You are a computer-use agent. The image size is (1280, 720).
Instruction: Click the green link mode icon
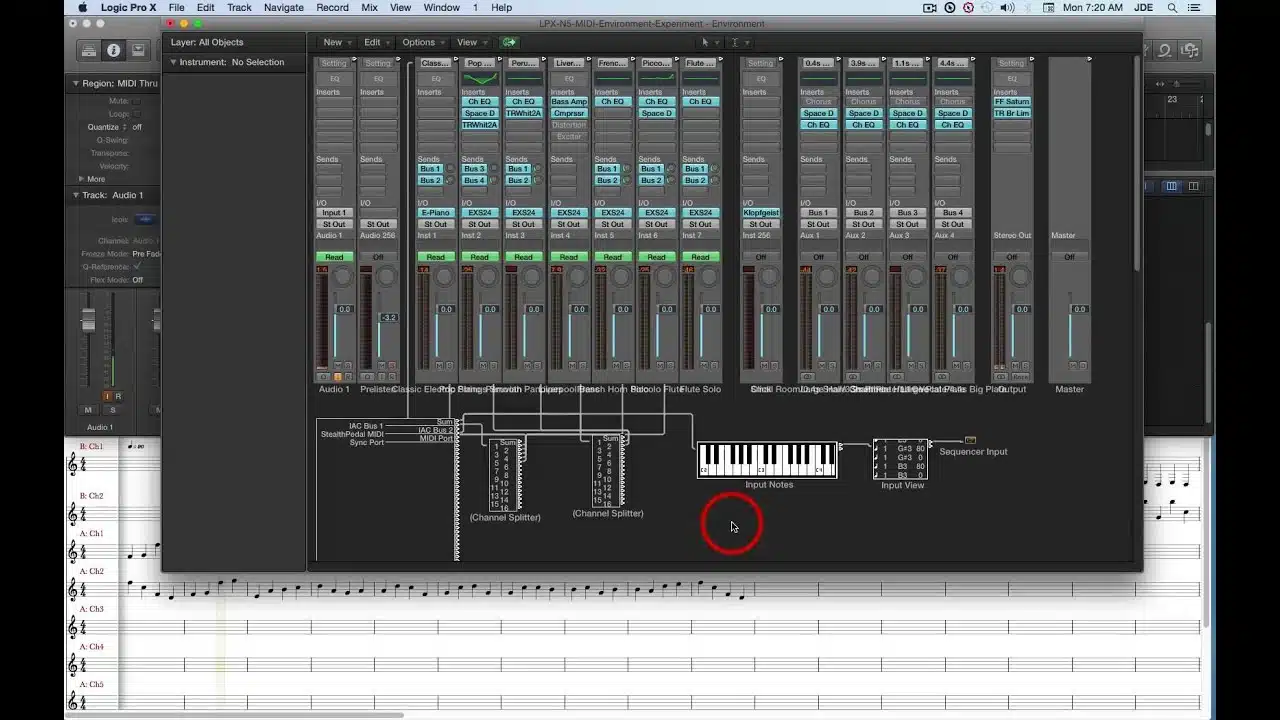point(510,42)
